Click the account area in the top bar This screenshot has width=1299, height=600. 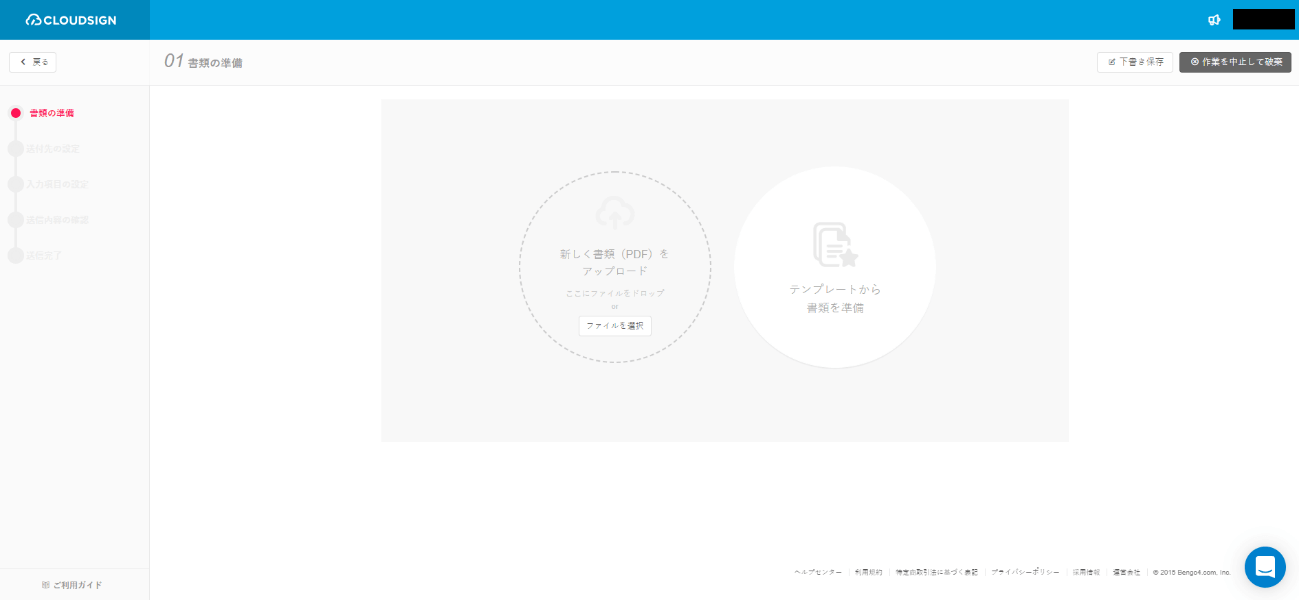[1263, 18]
